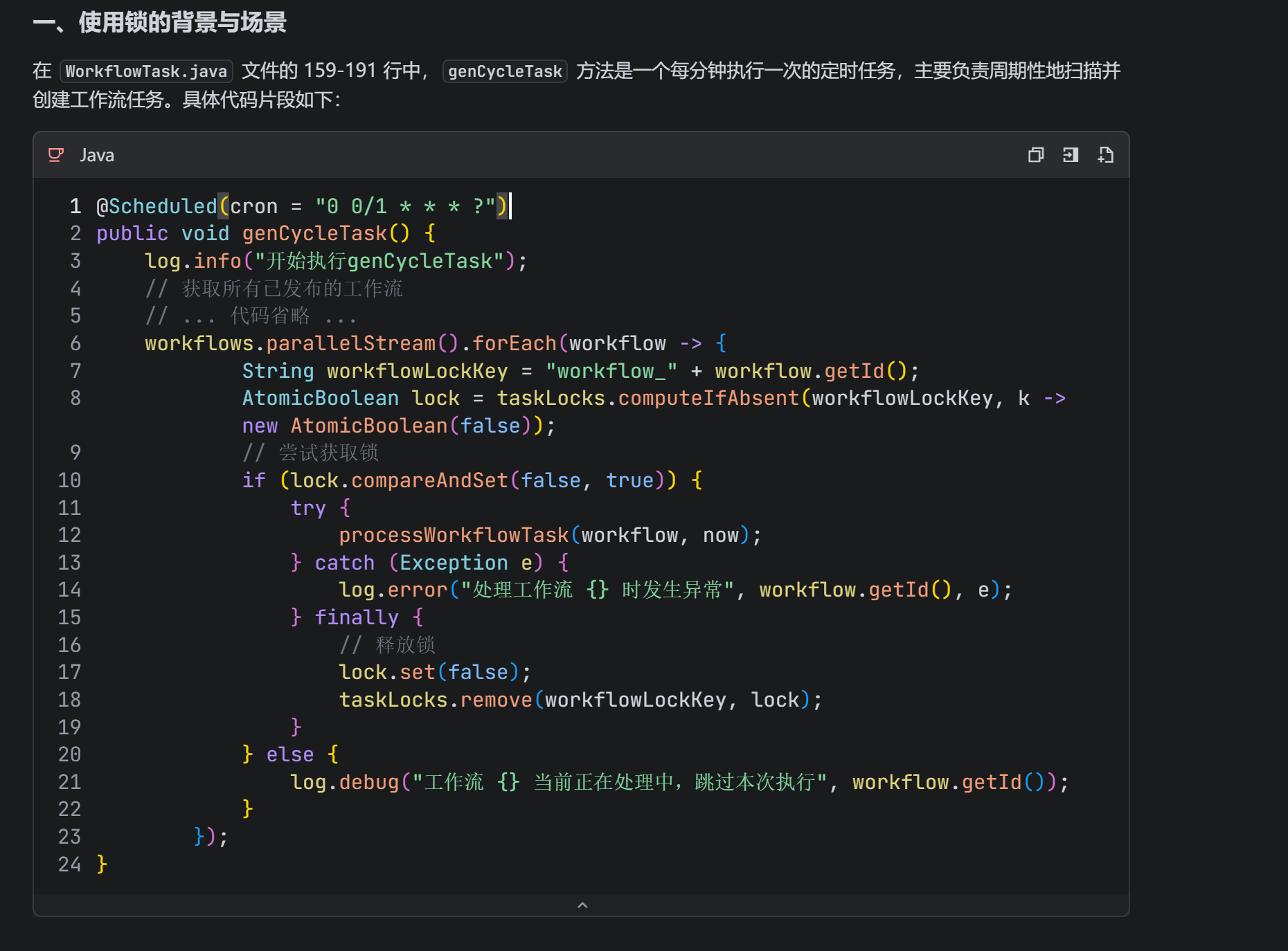1288x951 pixels.
Task: Copy the Java code block contents
Action: click(1036, 155)
